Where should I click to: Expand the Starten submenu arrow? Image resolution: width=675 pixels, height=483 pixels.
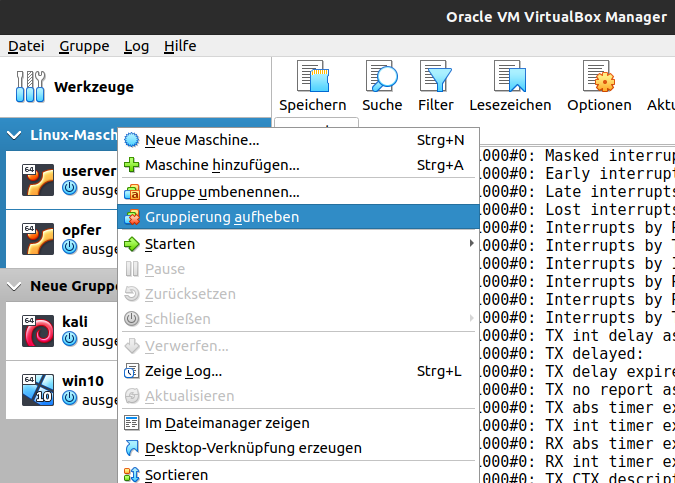(471, 244)
